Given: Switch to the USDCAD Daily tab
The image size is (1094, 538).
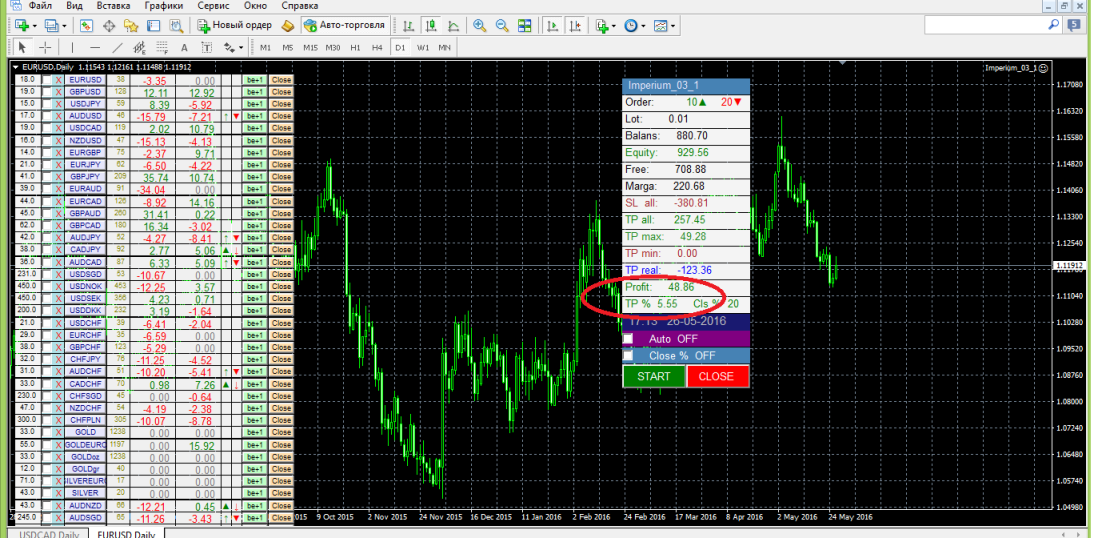Looking at the screenshot, I should point(48,533).
